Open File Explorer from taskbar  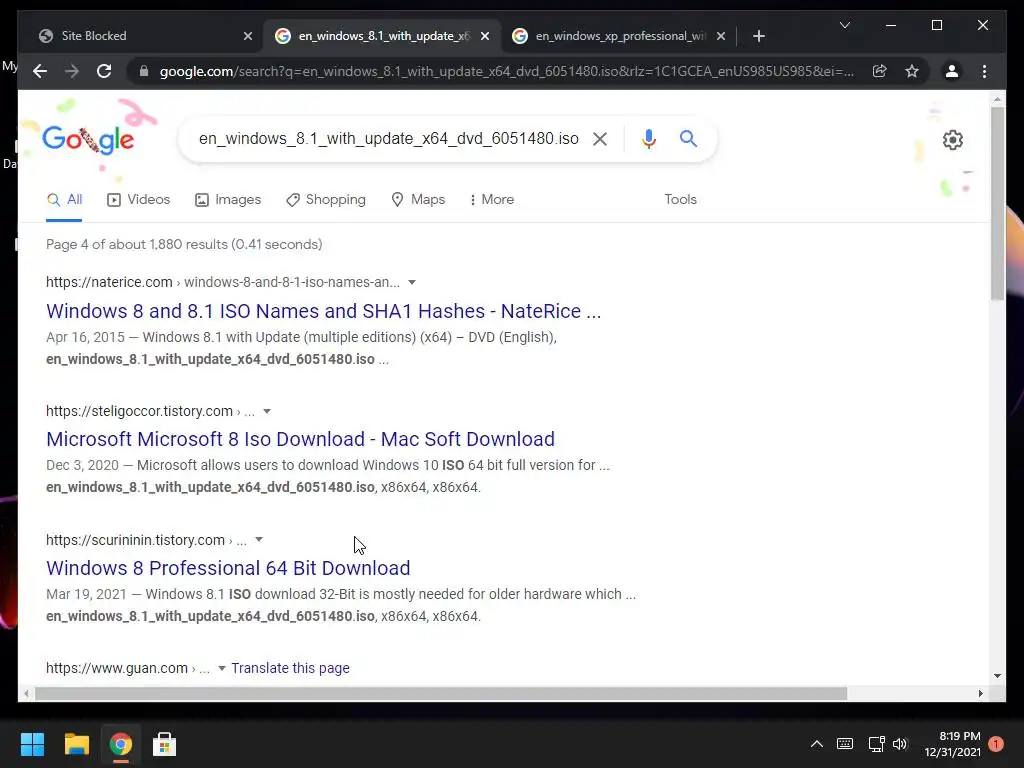tap(76, 744)
